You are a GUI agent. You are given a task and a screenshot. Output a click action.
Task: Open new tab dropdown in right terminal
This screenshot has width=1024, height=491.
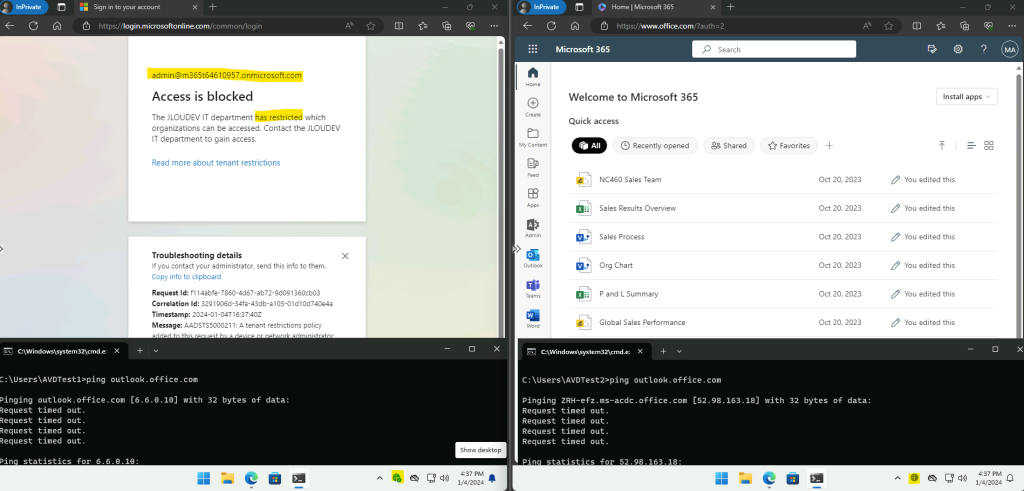[x=679, y=351]
